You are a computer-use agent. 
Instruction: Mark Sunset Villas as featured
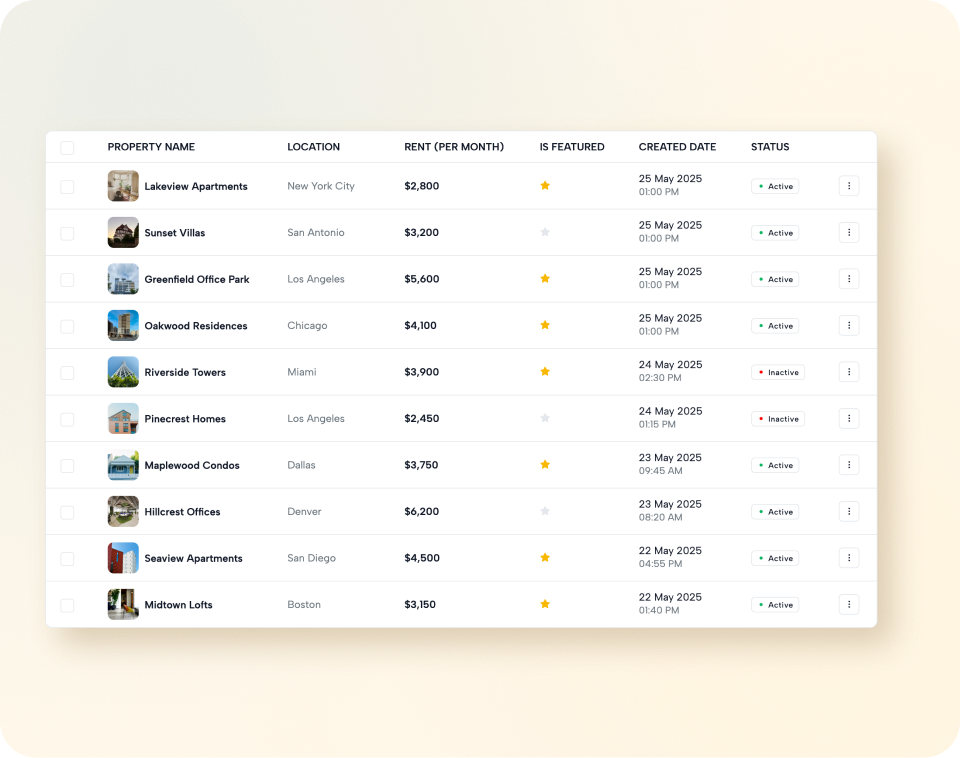(545, 232)
